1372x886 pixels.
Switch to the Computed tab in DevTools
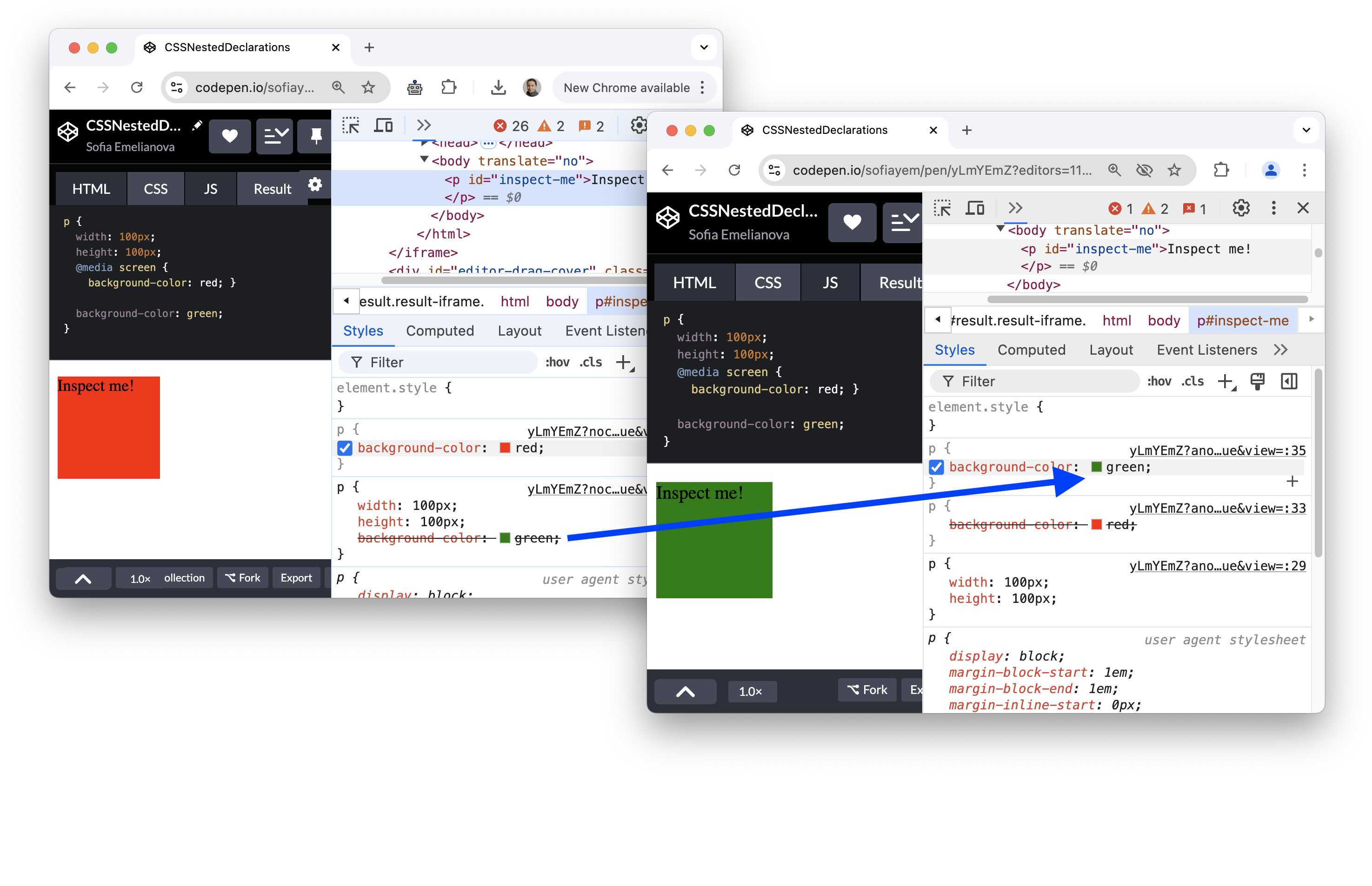[x=1032, y=349]
